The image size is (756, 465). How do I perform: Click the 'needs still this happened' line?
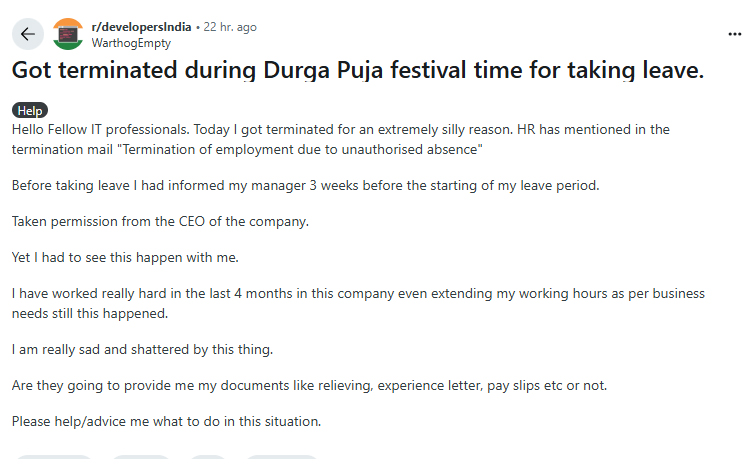click(x=90, y=312)
